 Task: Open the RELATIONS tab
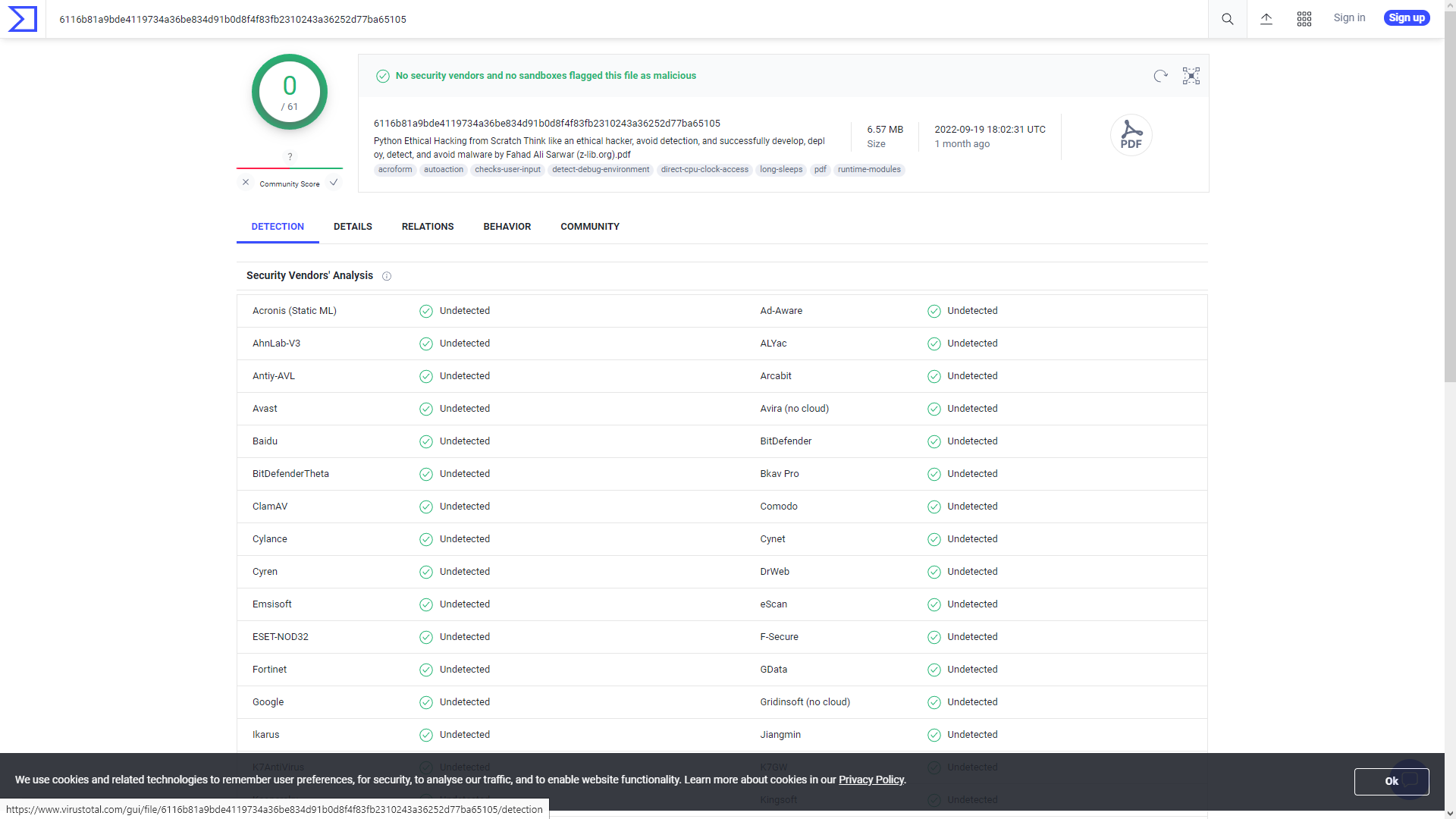coord(428,227)
